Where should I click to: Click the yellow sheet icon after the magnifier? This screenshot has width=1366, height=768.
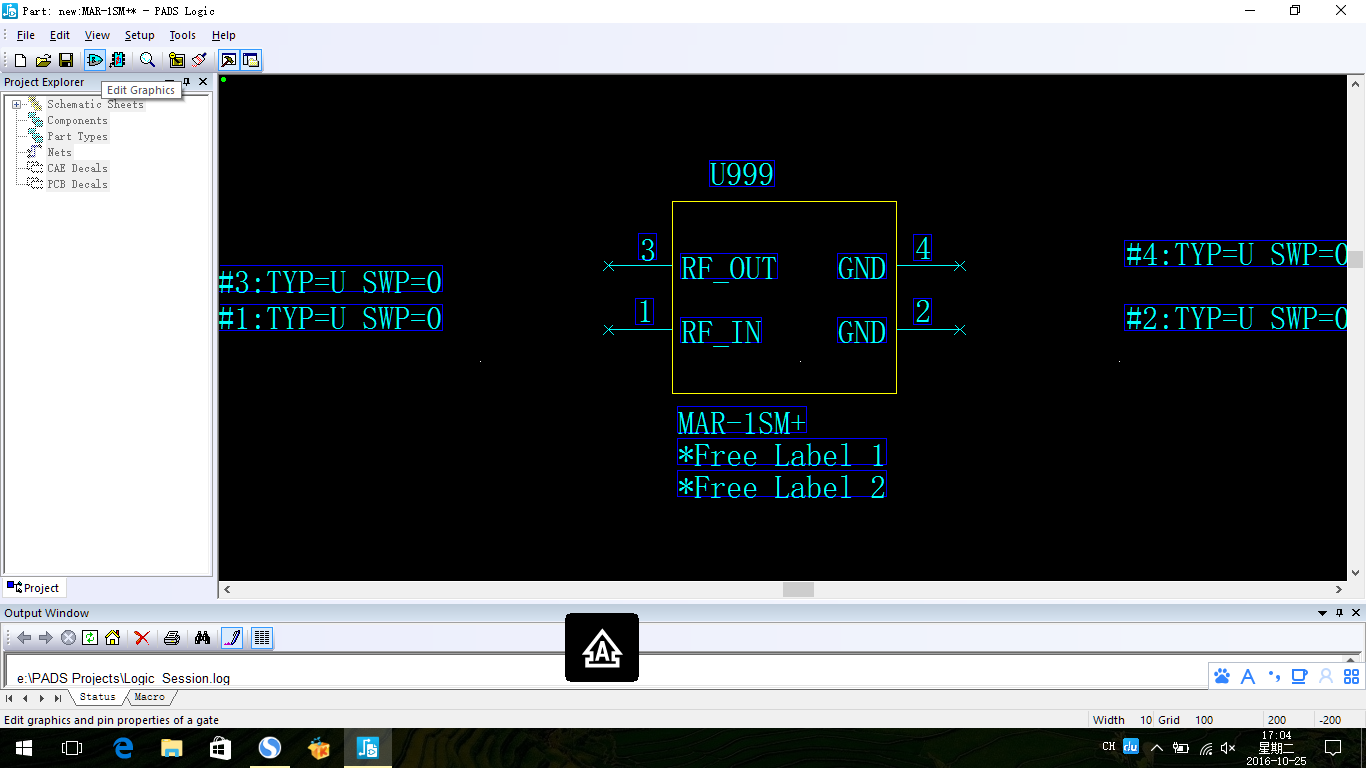coord(177,60)
